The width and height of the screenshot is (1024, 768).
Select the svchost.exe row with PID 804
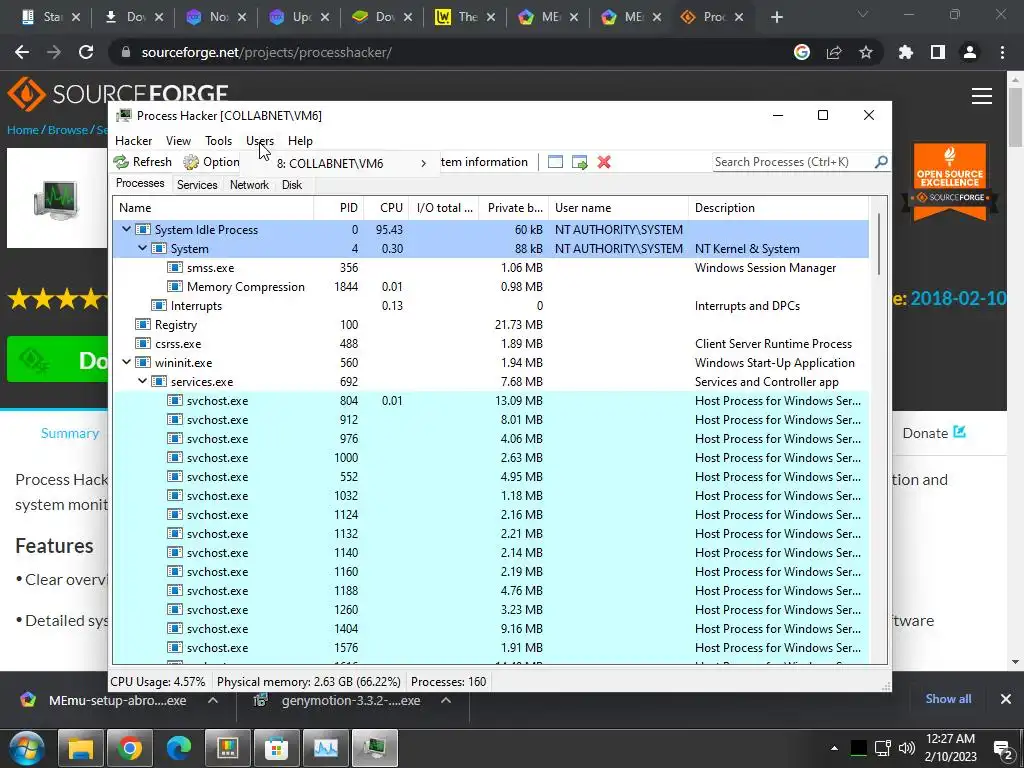pos(490,400)
